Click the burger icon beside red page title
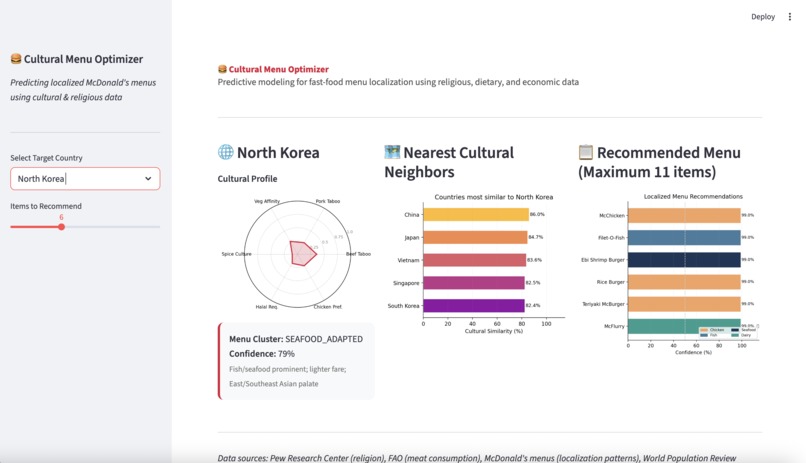The image size is (806, 463). pos(222,69)
